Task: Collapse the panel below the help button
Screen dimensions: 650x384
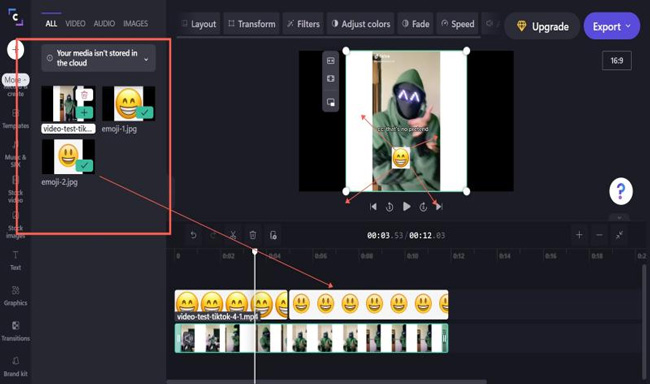Action: [x=619, y=217]
